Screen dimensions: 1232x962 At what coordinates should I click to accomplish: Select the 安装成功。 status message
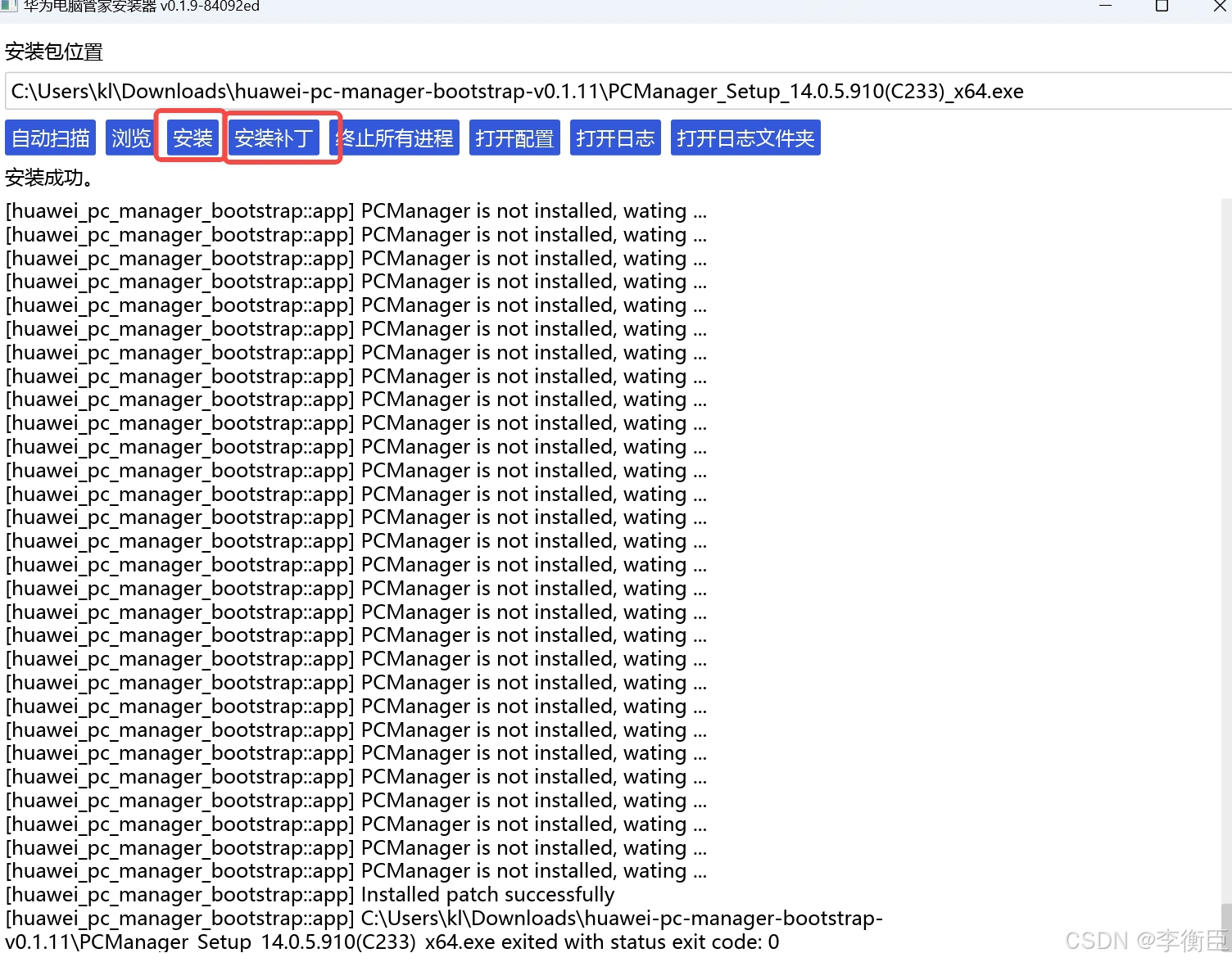click(49, 178)
